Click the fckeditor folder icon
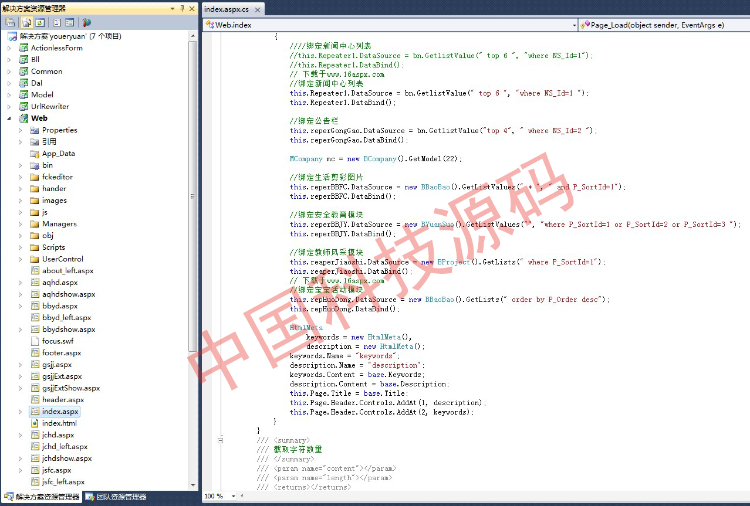This screenshot has width=750, height=506. pos(34,177)
